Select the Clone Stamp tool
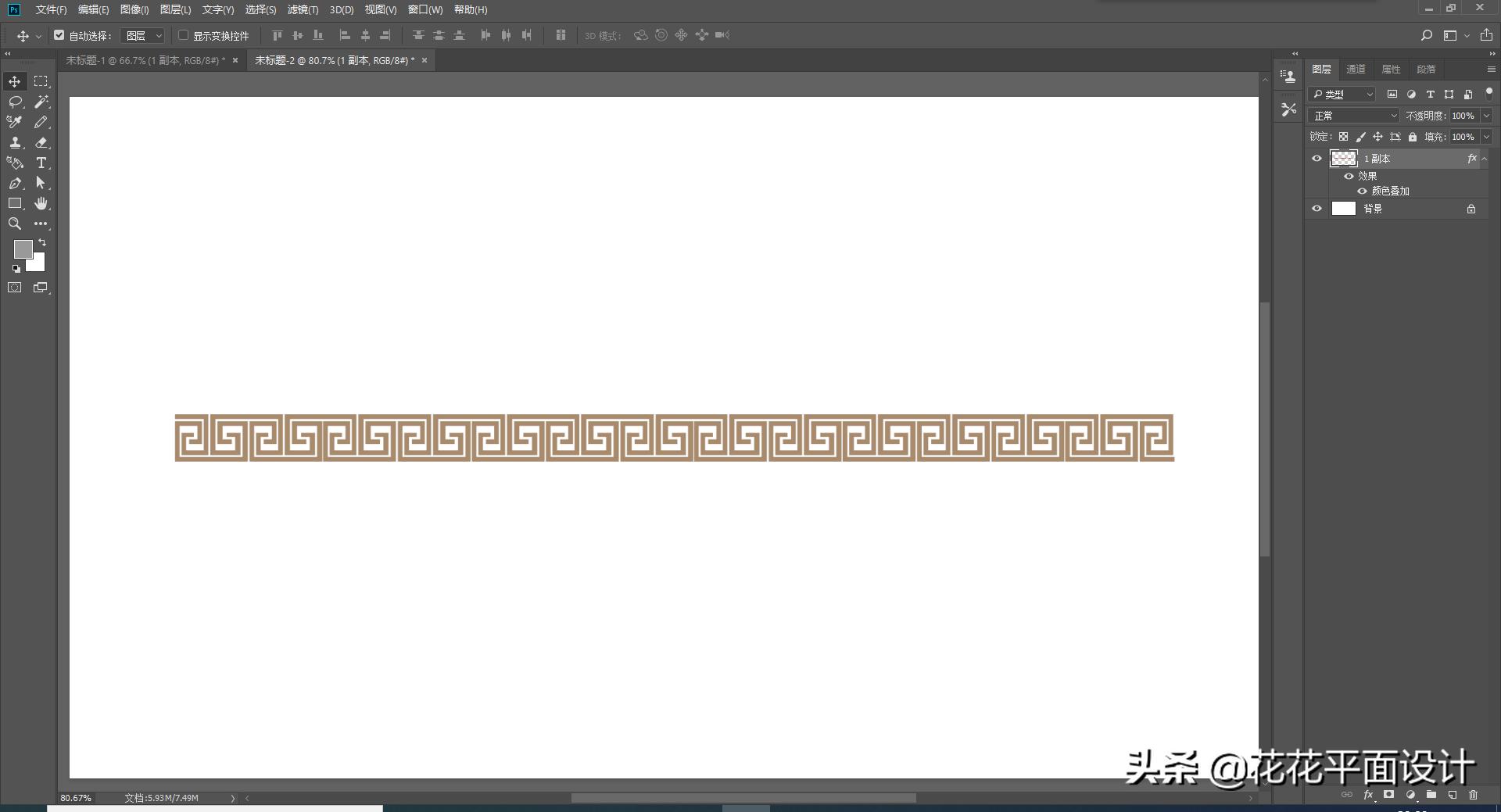This screenshot has width=1501, height=812. (15, 142)
